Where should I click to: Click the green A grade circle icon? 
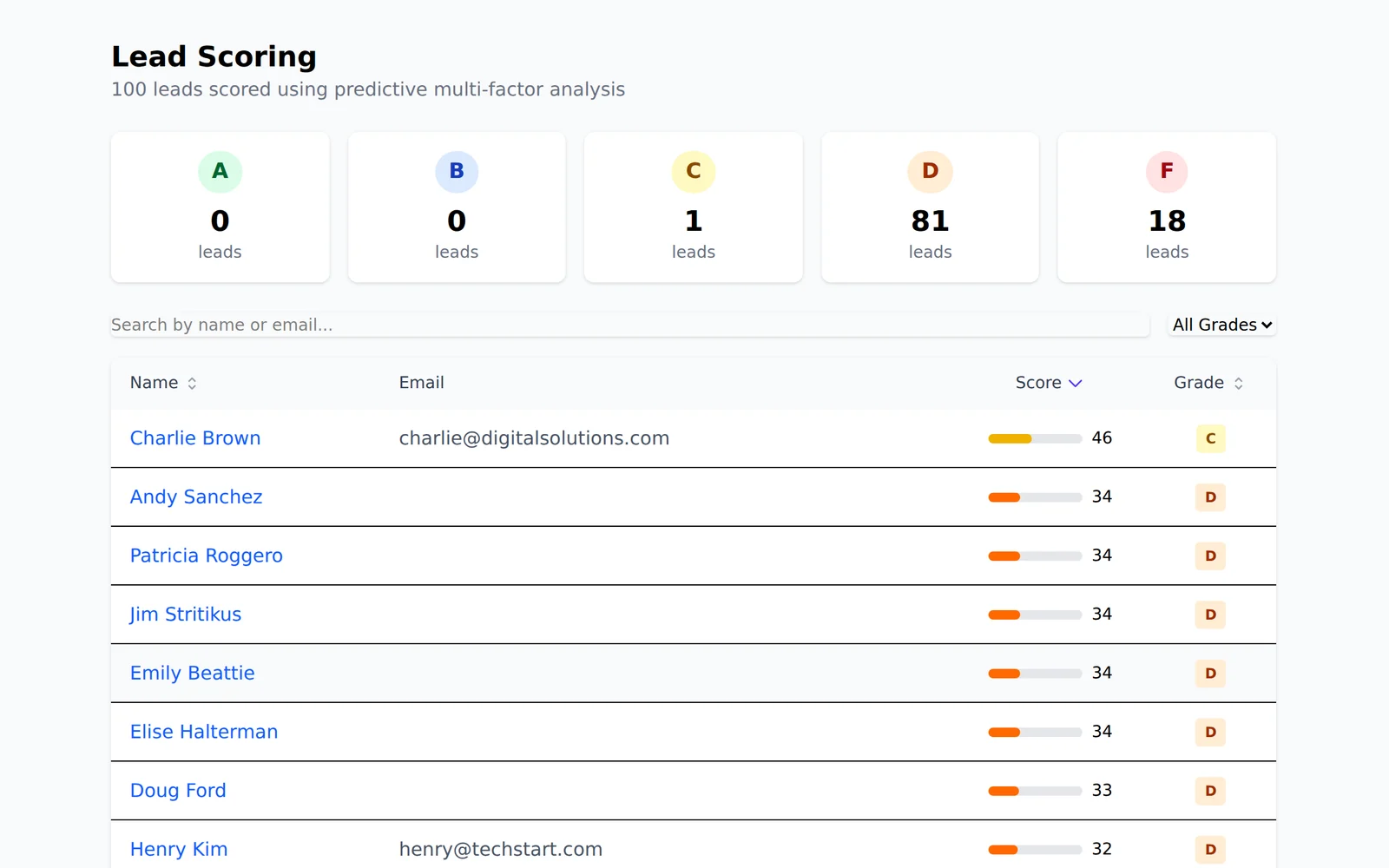(220, 171)
